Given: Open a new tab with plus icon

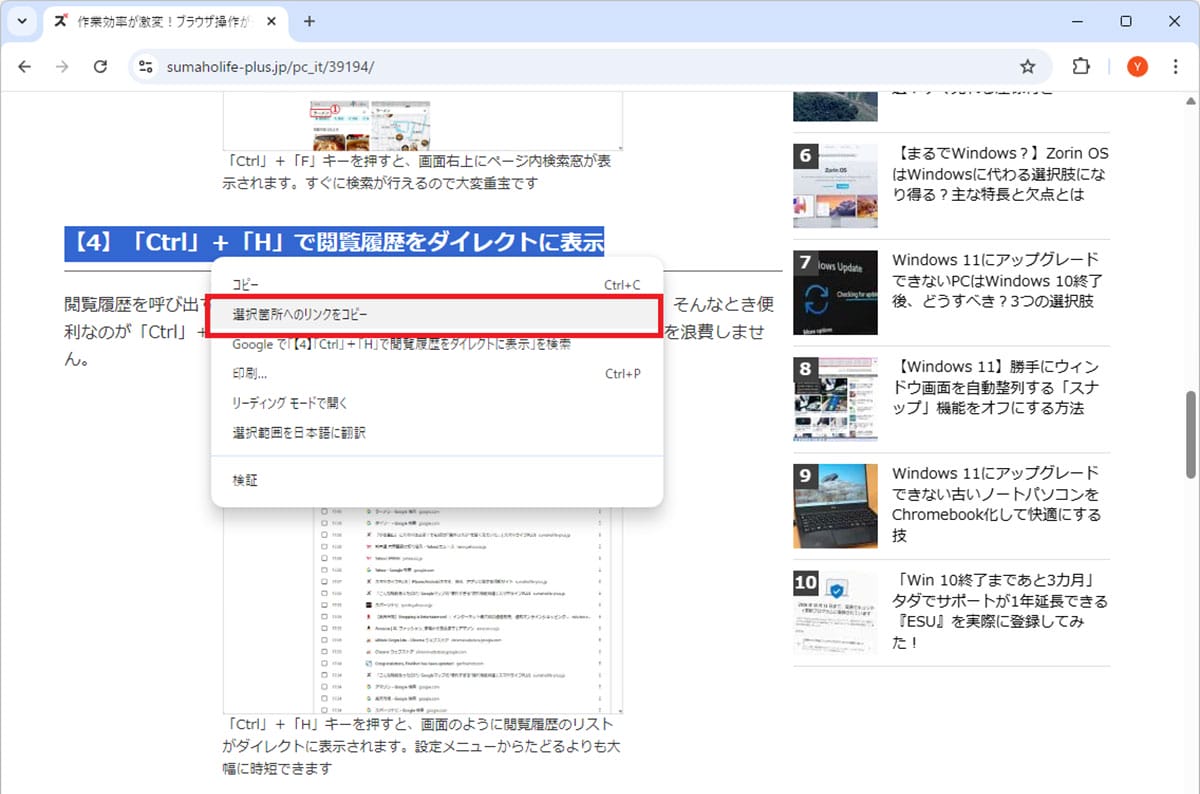Looking at the screenshot, I should [x=309, y=21].
